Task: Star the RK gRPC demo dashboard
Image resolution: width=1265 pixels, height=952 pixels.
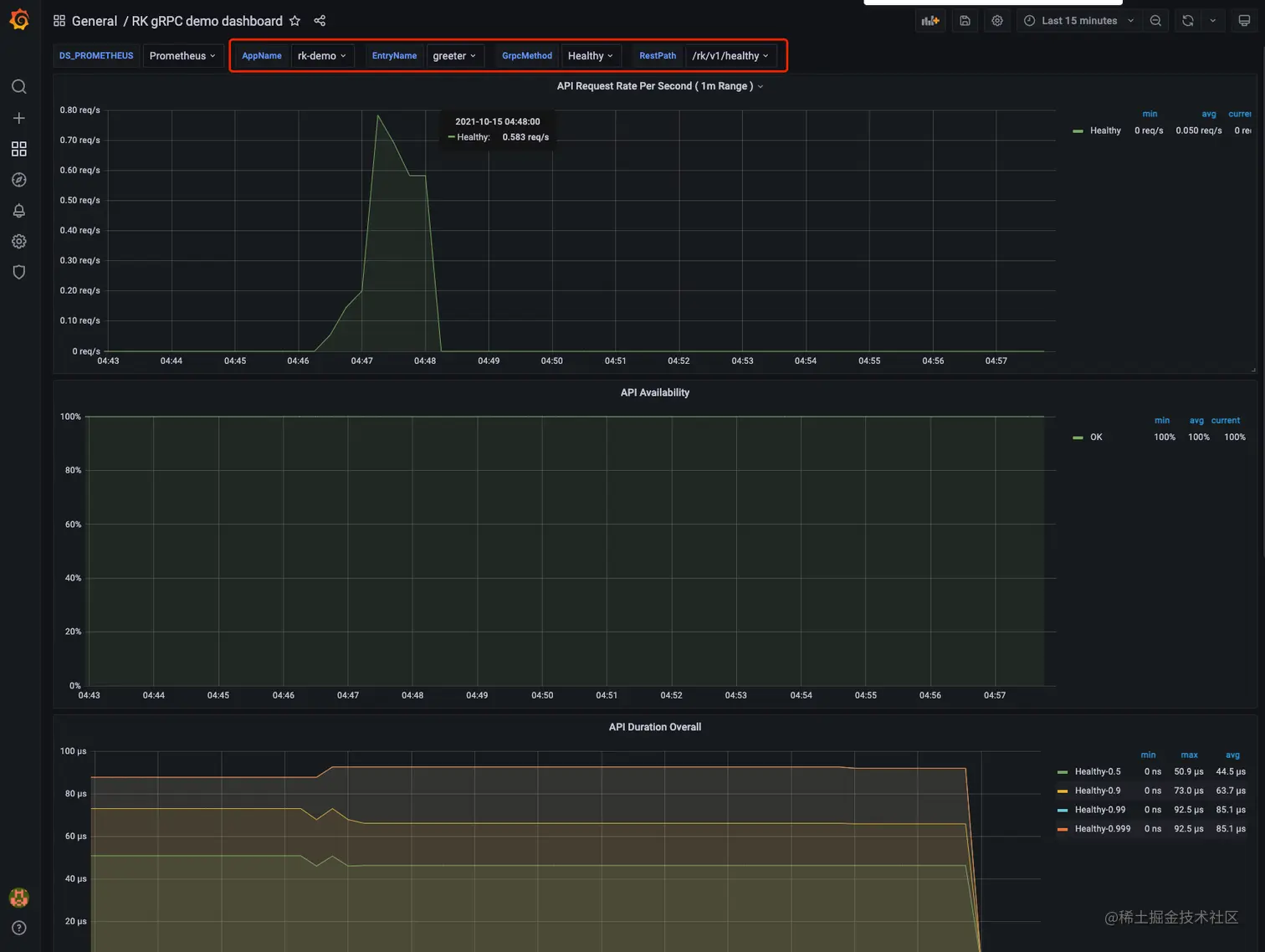Action: 294,21
